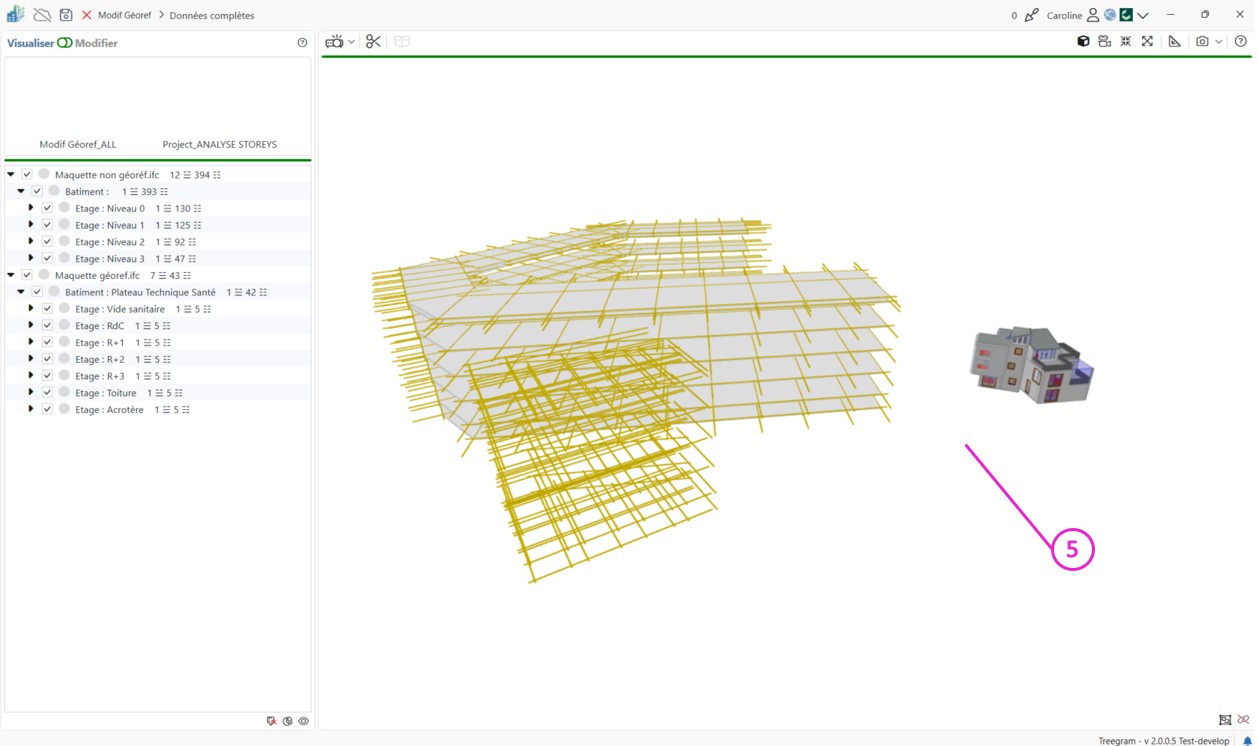Collapse the Maquette non géoréf.ifc node
Viewport: 1258px width, 746px height.
click(11, 175)
